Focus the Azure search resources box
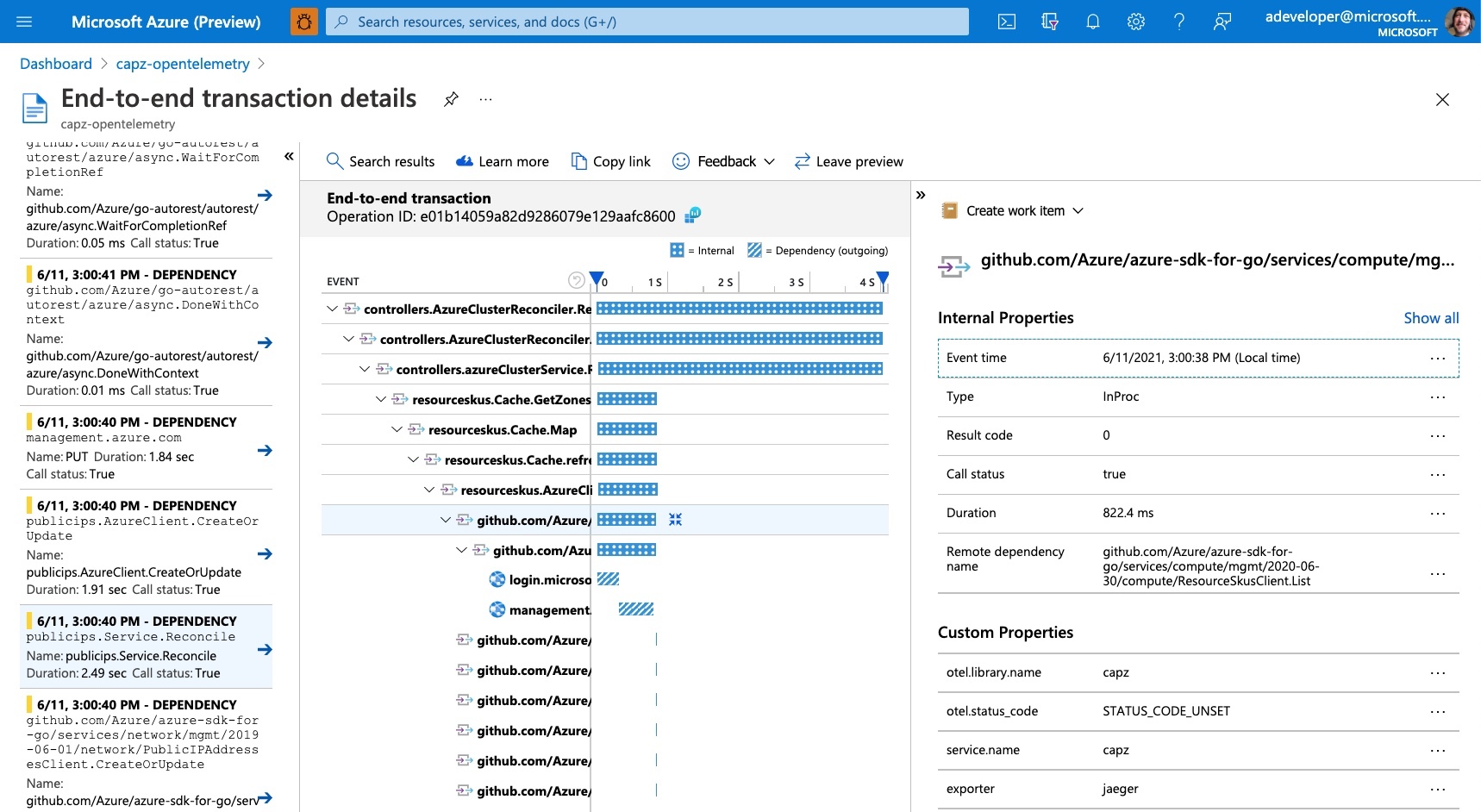Image resolution: width=1481 pixels, height=812 pixels. click(647, 22)
